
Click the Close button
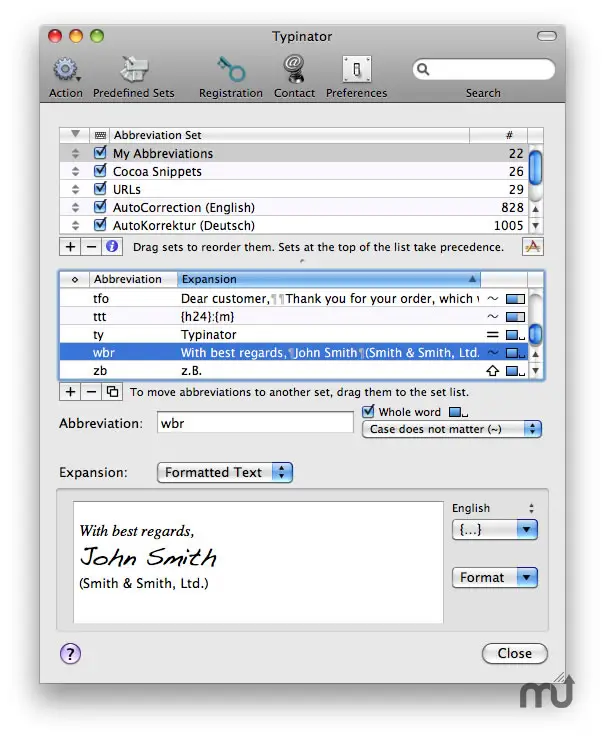515,654
